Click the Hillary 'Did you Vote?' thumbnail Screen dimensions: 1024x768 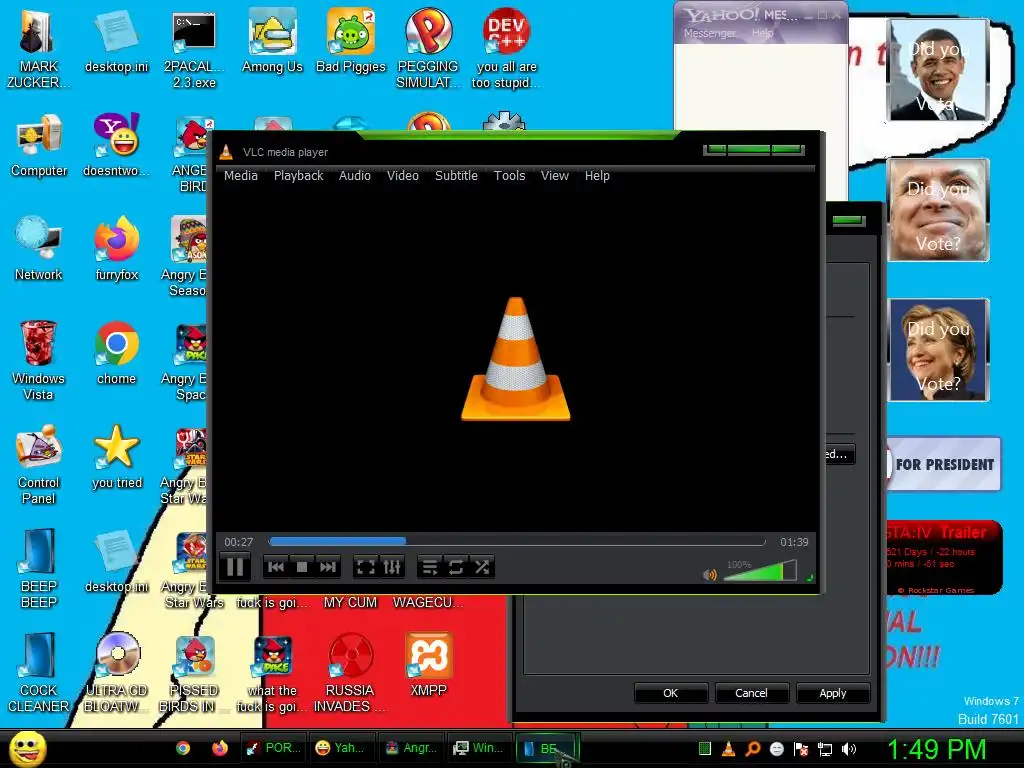pyautogui.click(x=938, y=349)
